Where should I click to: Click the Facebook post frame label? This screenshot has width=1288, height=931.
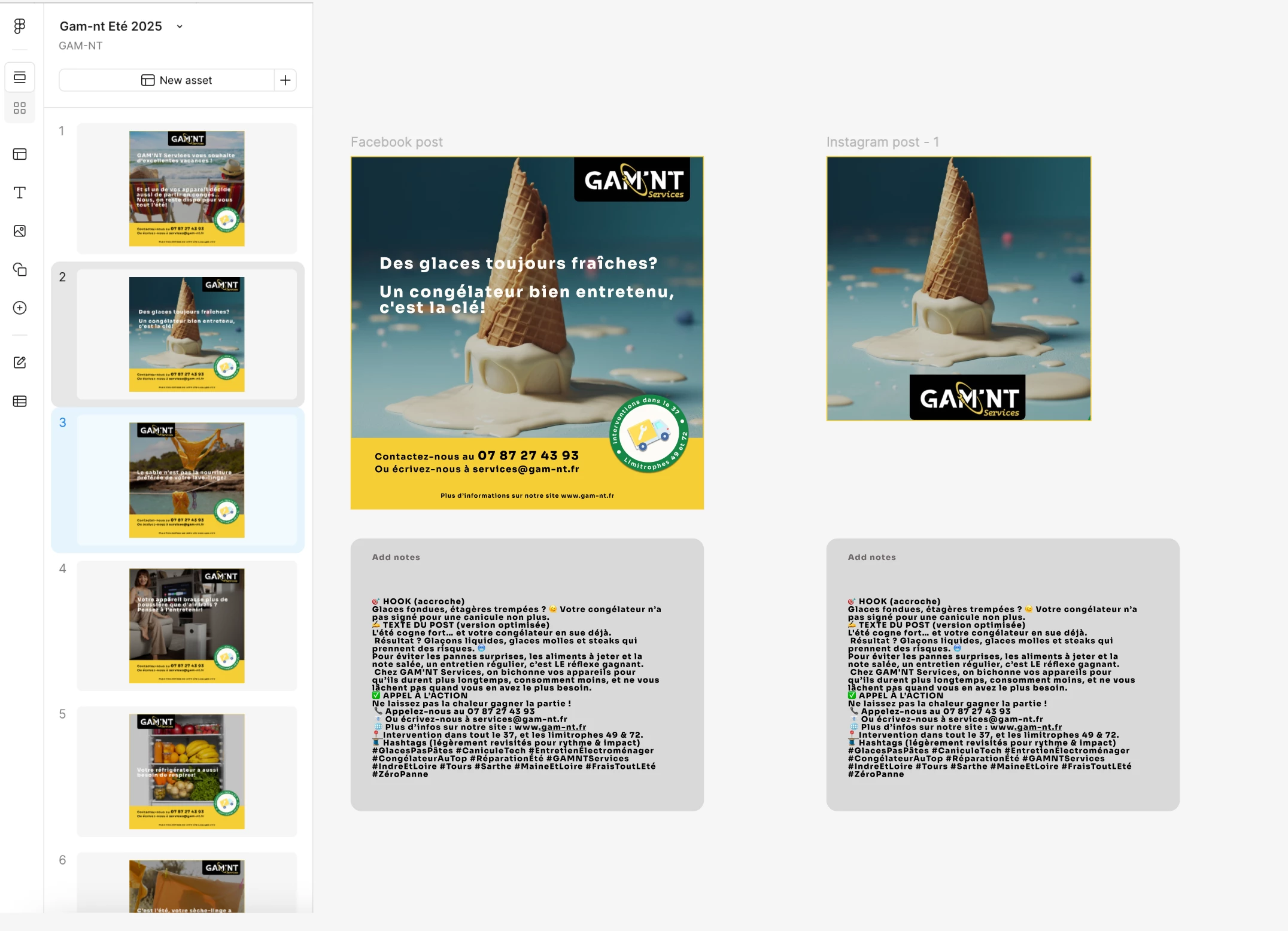[x=396, y=142]
